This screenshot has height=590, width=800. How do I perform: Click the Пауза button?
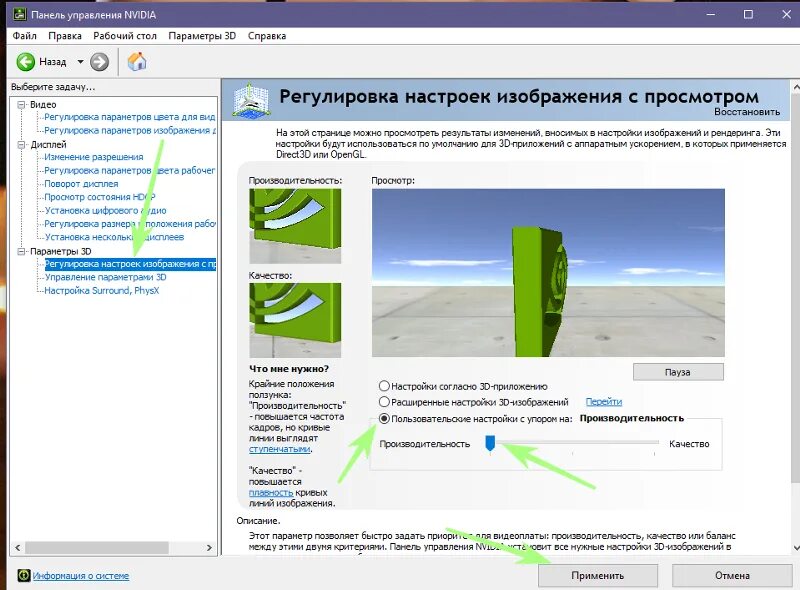tap(678, 372)
